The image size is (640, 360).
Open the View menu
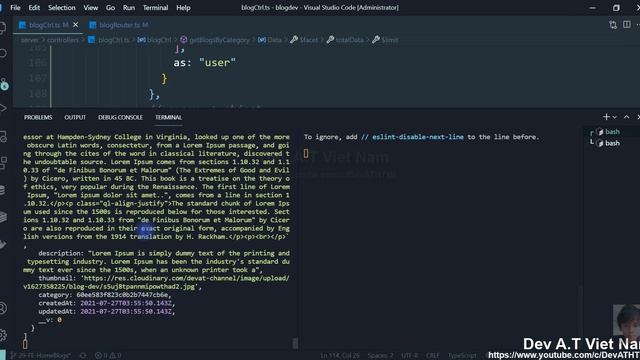click(91, 8)
